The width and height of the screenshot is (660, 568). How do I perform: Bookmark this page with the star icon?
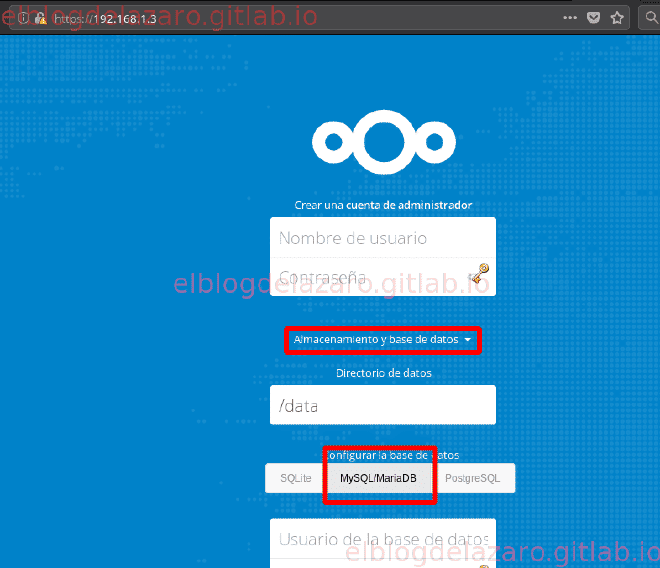[617, 18]
